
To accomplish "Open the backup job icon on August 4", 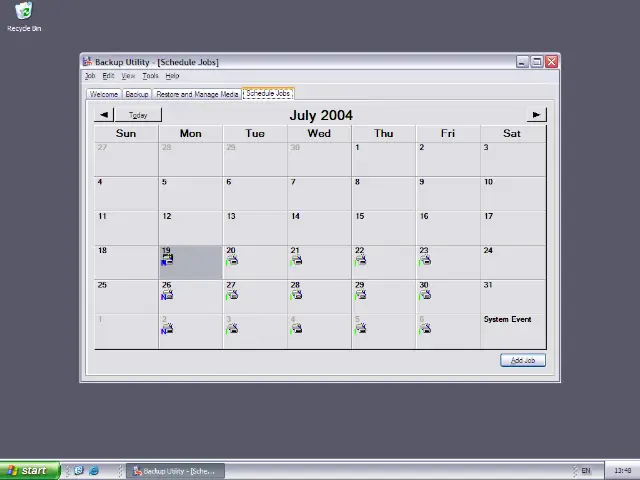I will tap(296, 329).
